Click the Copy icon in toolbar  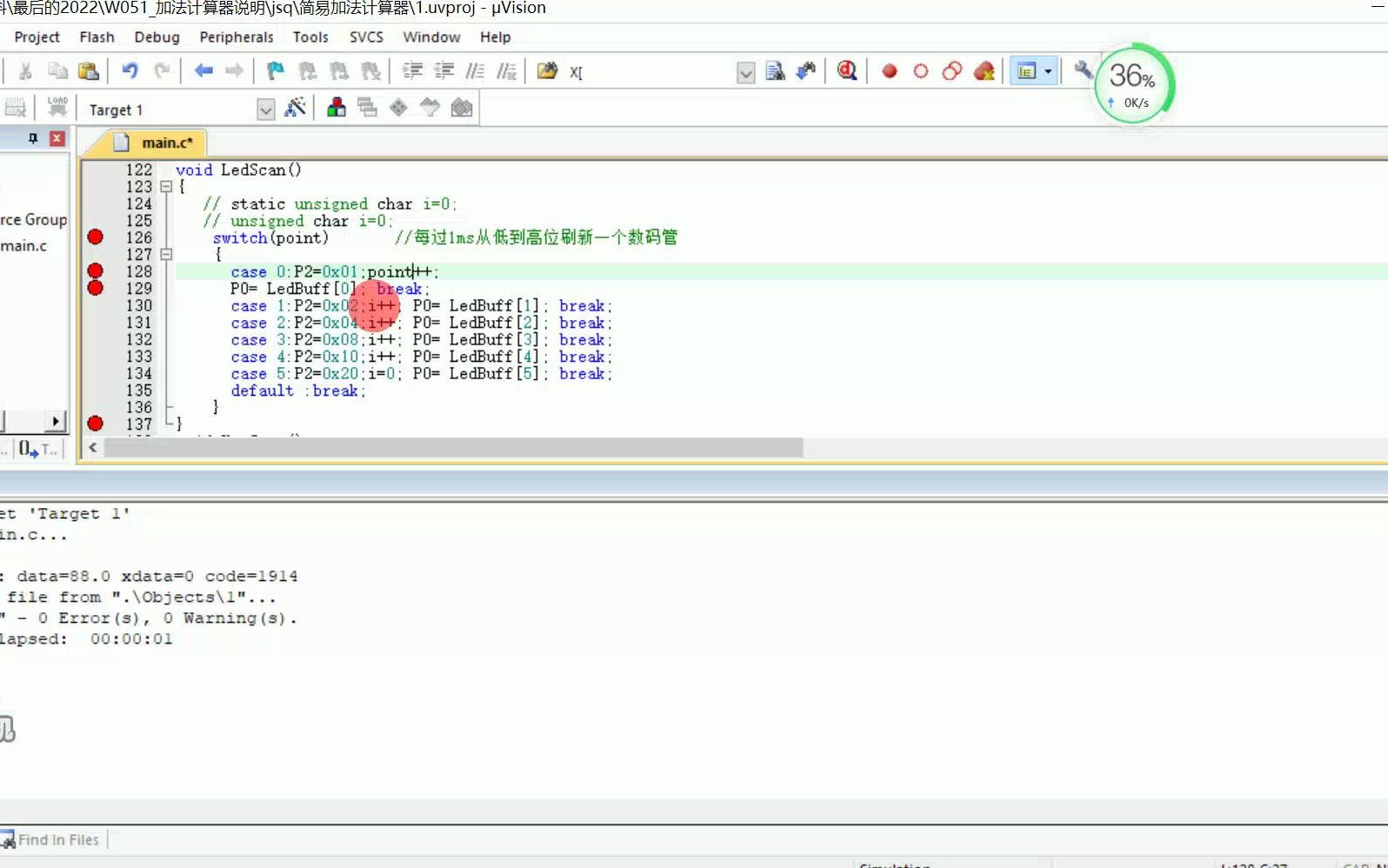click(57, 71)
